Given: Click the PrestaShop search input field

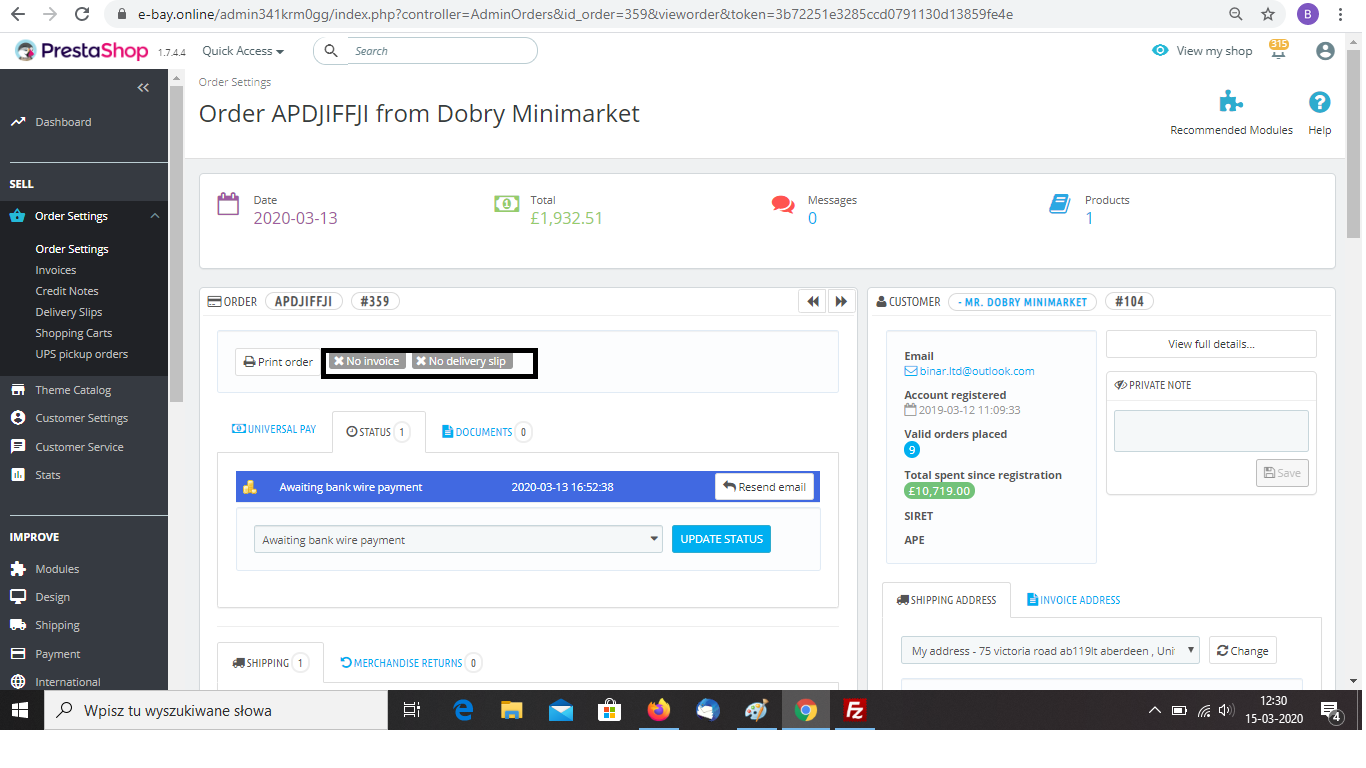Looking at the screenshot, I should pyautogui.click(x=440, y=51).
